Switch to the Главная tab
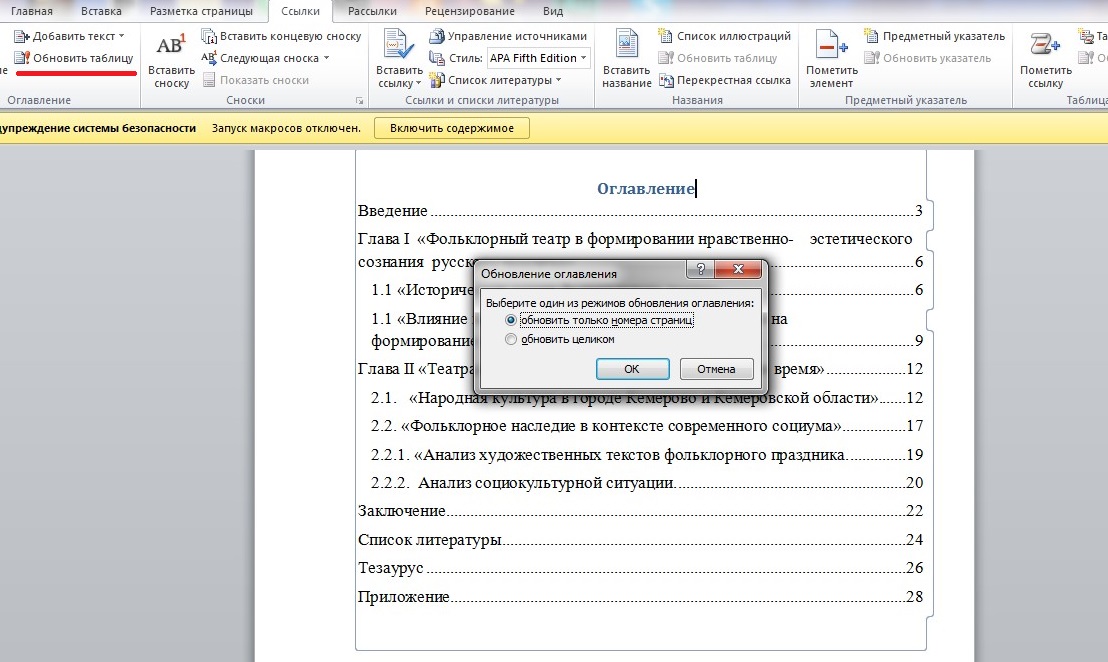Viewport: 1108px width, 662px height. click(32, 11)
